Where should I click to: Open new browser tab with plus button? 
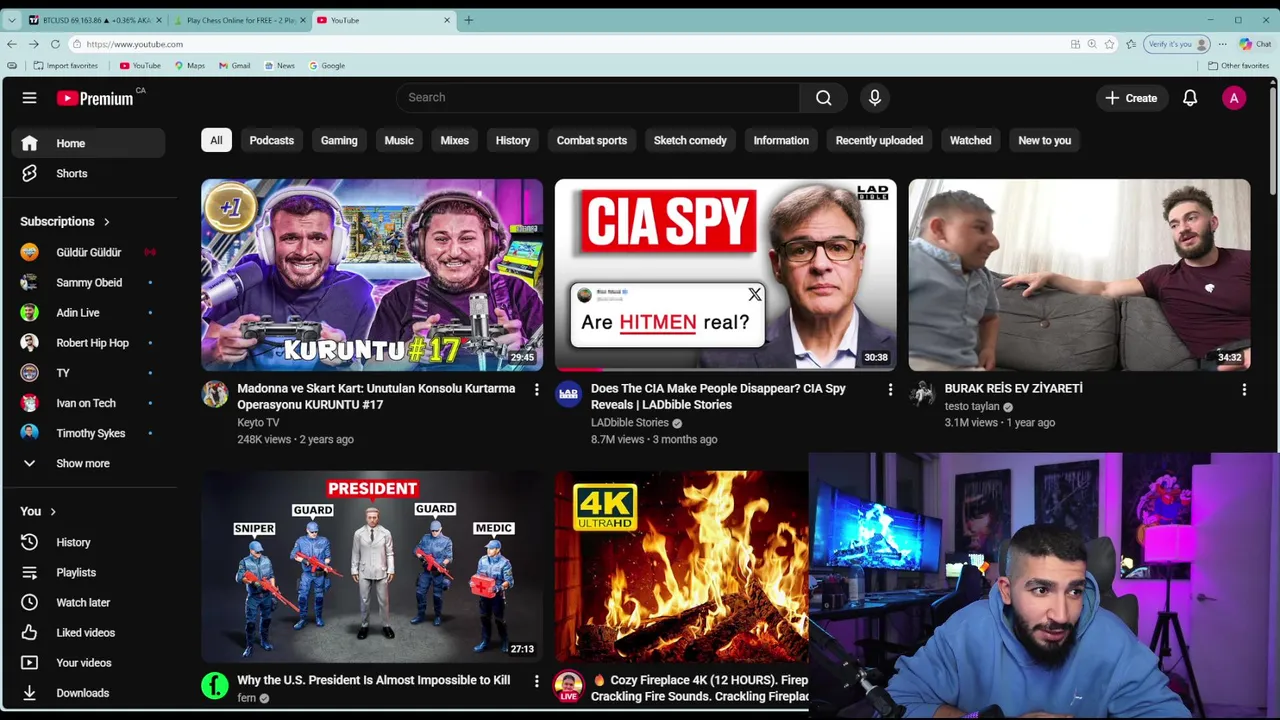(x=468, y=20)
